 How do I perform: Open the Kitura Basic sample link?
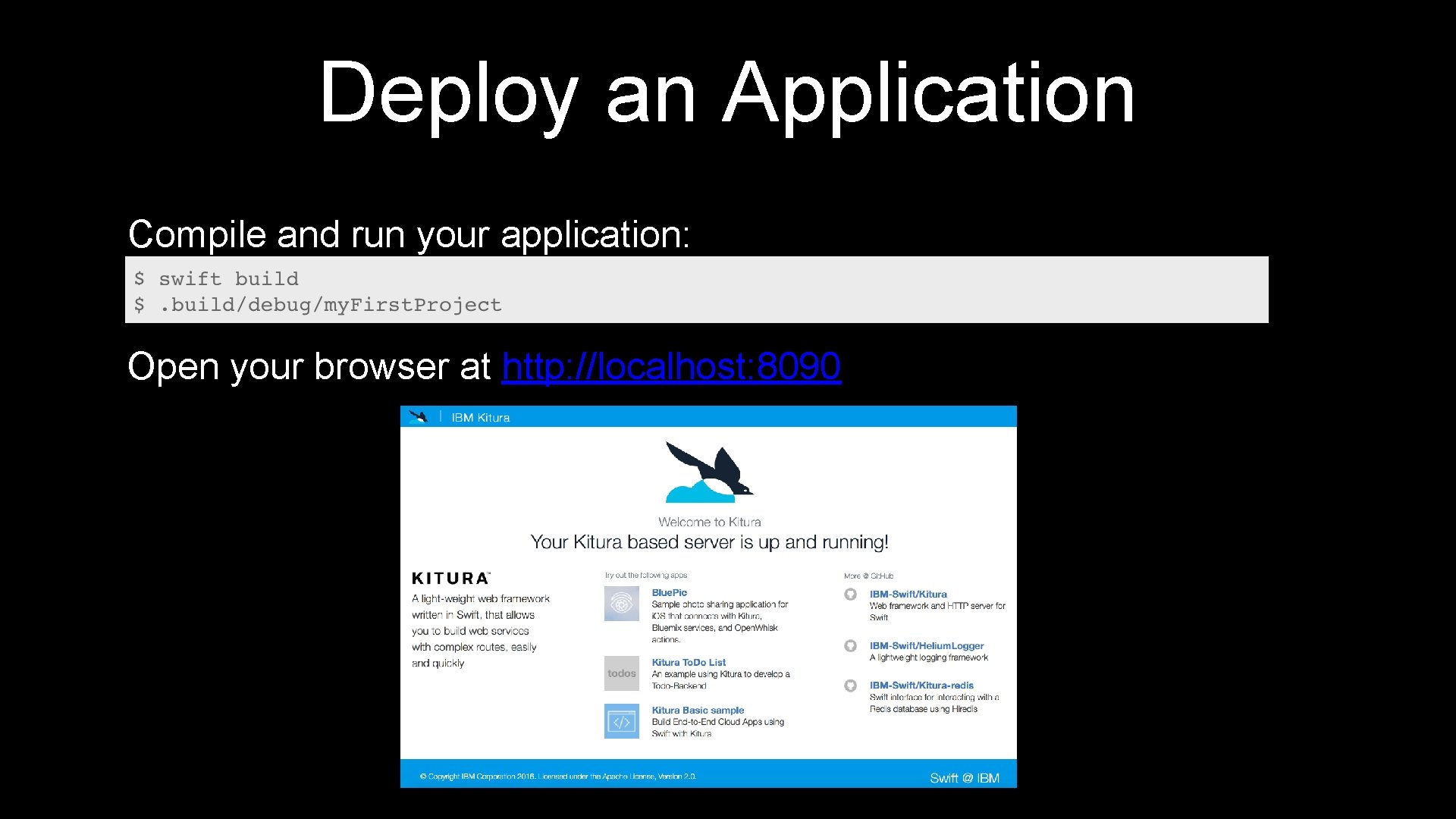coord(697,711)
